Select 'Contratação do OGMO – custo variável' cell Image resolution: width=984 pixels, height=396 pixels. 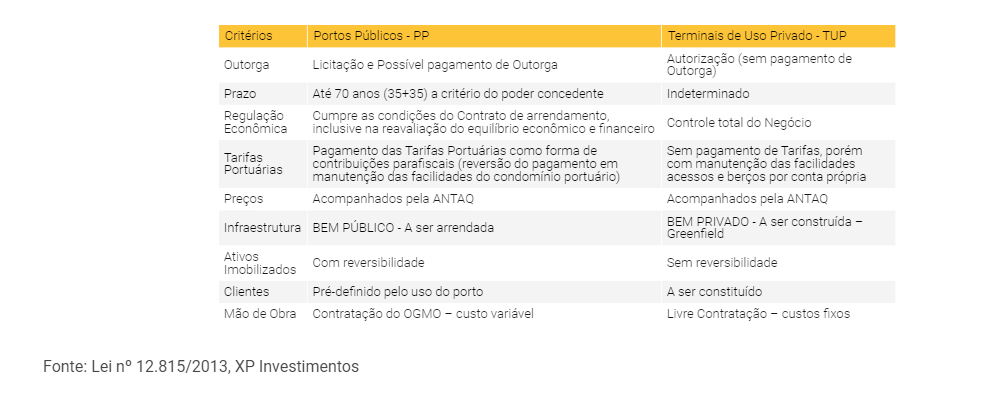pos(423,314)
